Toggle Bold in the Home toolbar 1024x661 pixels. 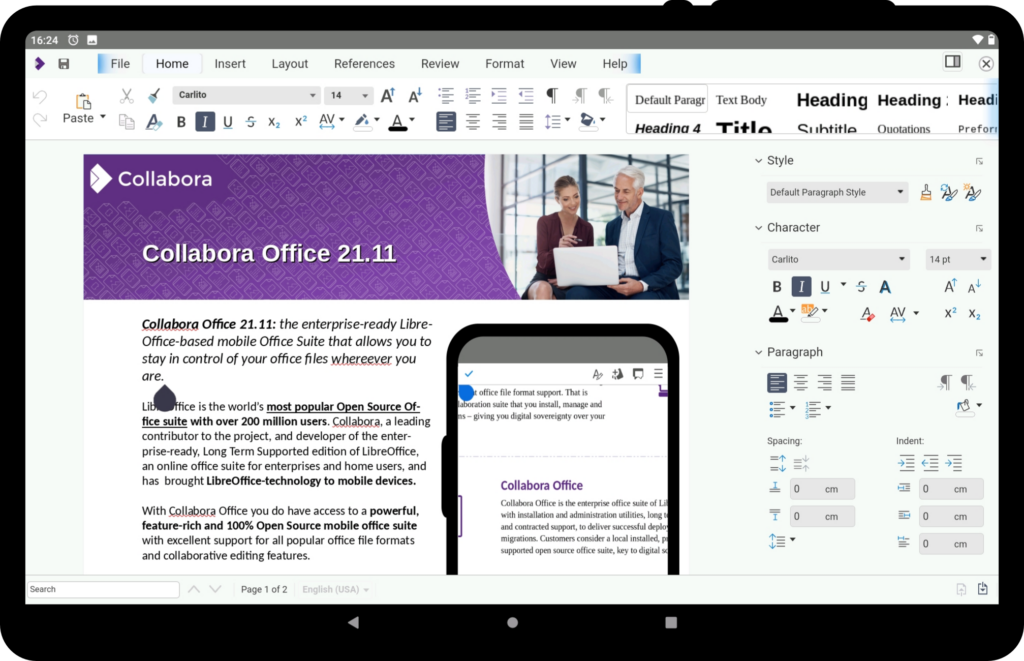pos(181,122)
